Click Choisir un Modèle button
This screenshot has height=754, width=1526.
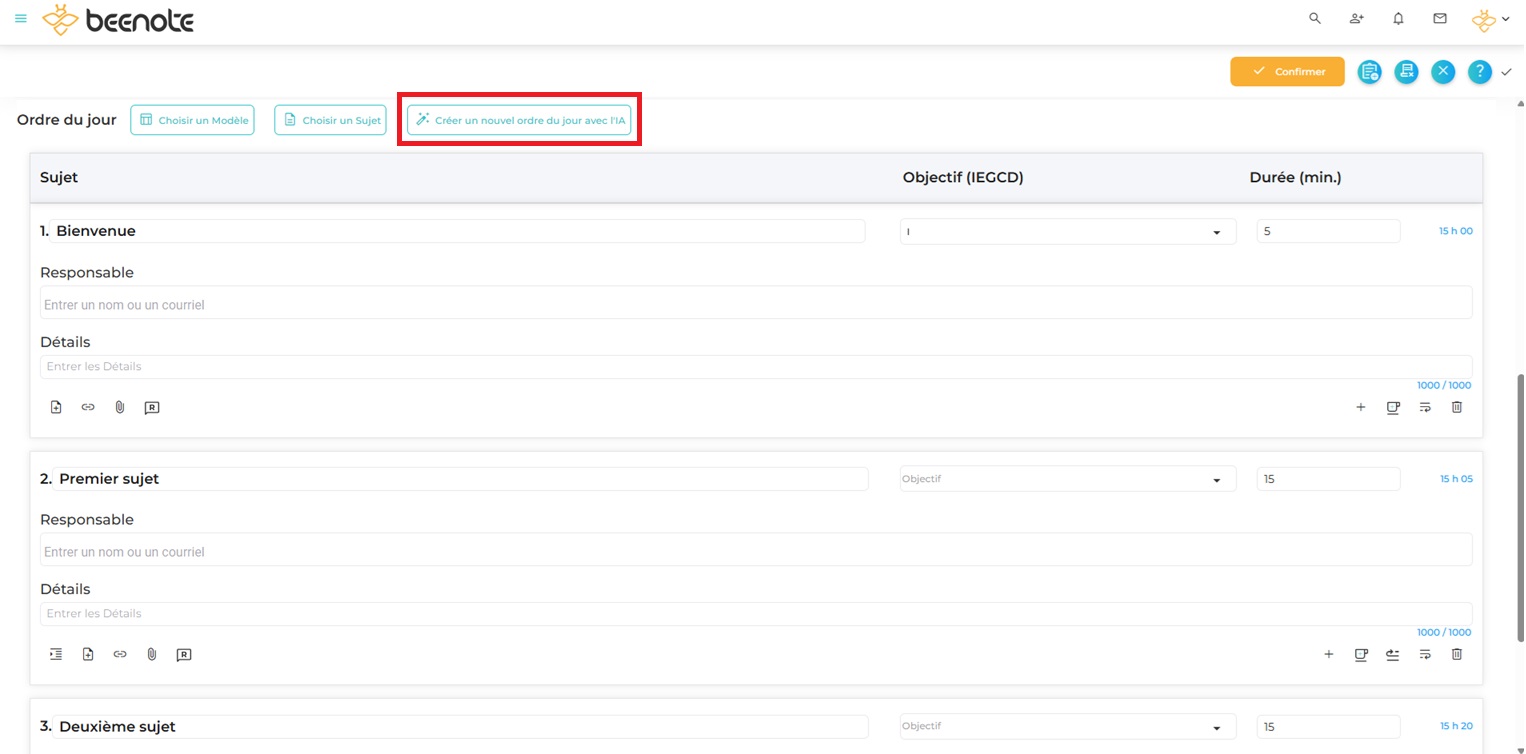(192, 120)
